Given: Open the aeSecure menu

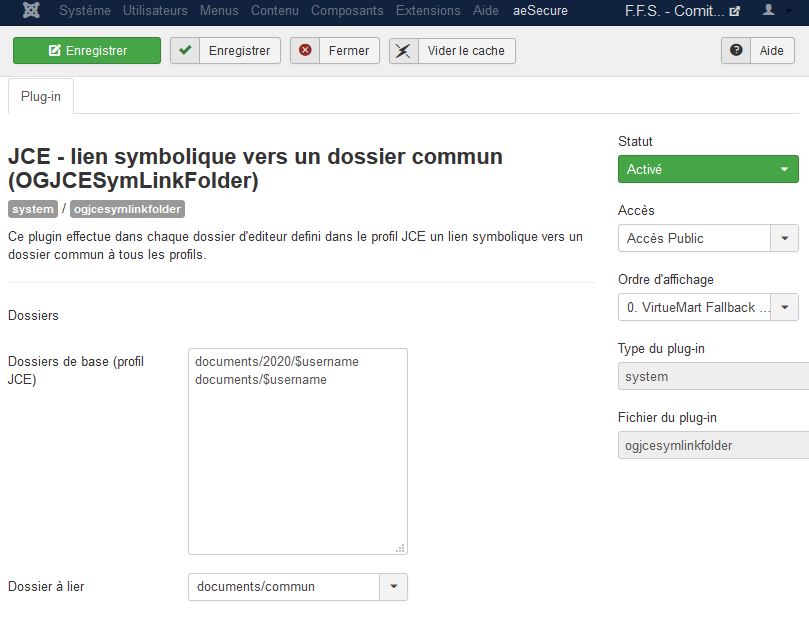Looking at the screenshot, I should click(x=540, y=10).
